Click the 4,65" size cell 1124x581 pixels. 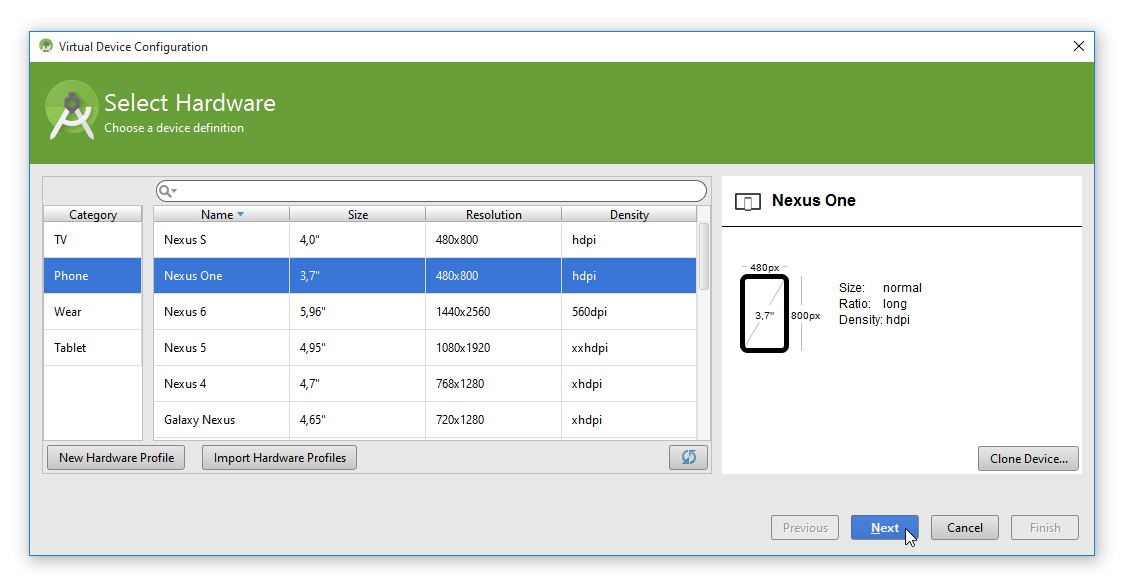click(x=358, y=420)
